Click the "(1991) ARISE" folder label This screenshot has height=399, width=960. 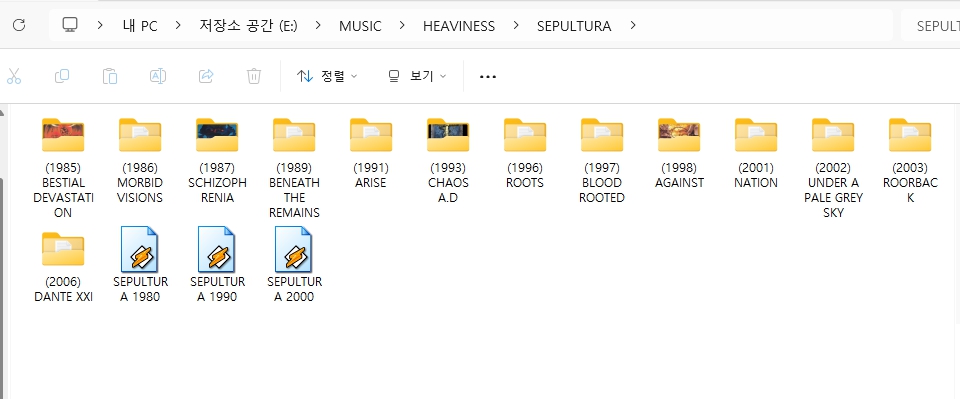(x=371, y=175)
